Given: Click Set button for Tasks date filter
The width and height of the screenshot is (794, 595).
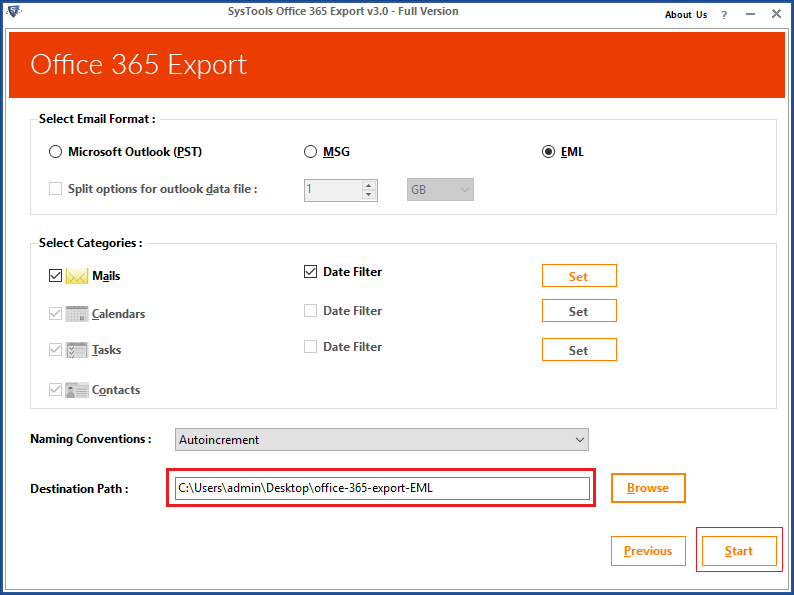Looking at the screenshot, I should pos(579,350).
